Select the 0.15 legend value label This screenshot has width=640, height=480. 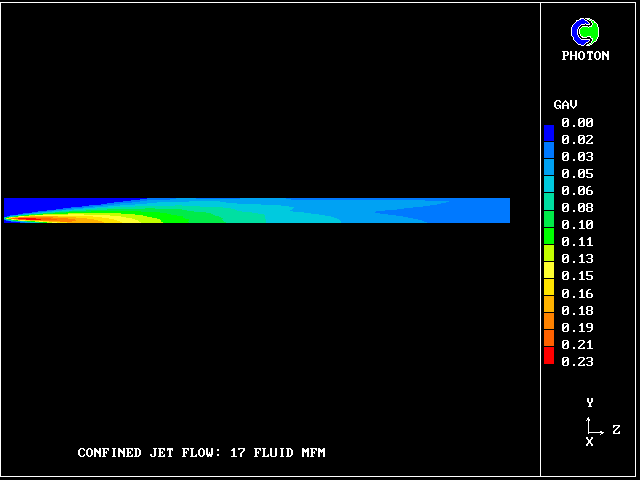pos(577,276)
